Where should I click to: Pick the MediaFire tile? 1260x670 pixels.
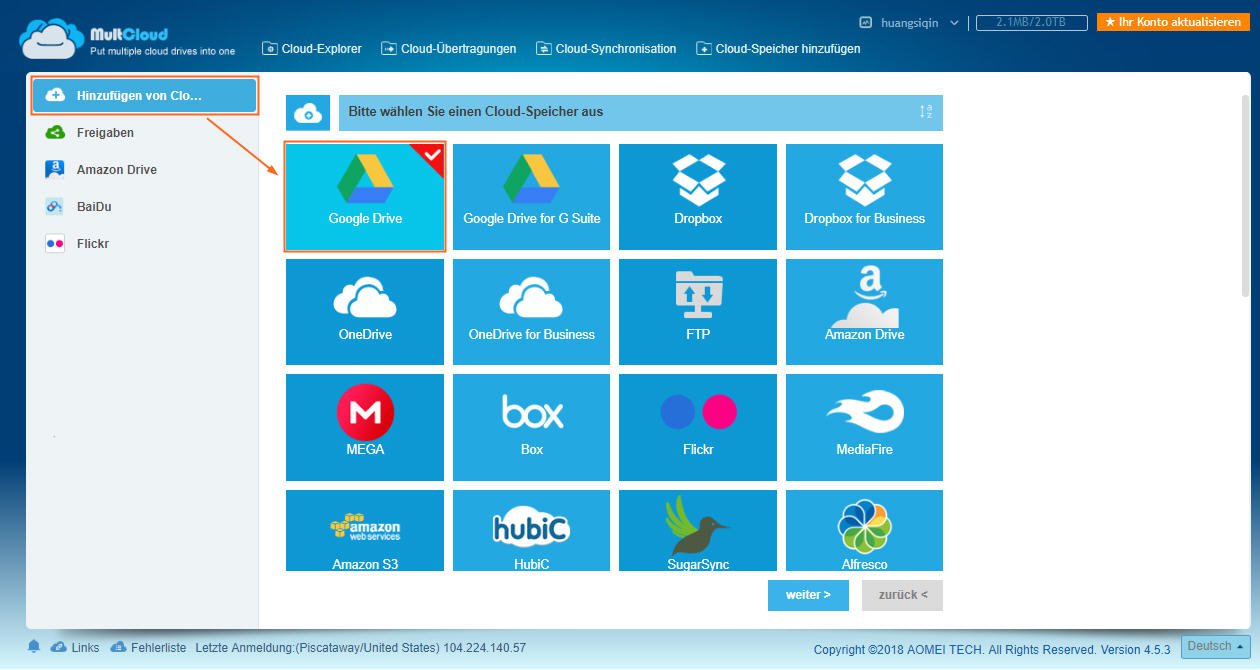point(864,427)
